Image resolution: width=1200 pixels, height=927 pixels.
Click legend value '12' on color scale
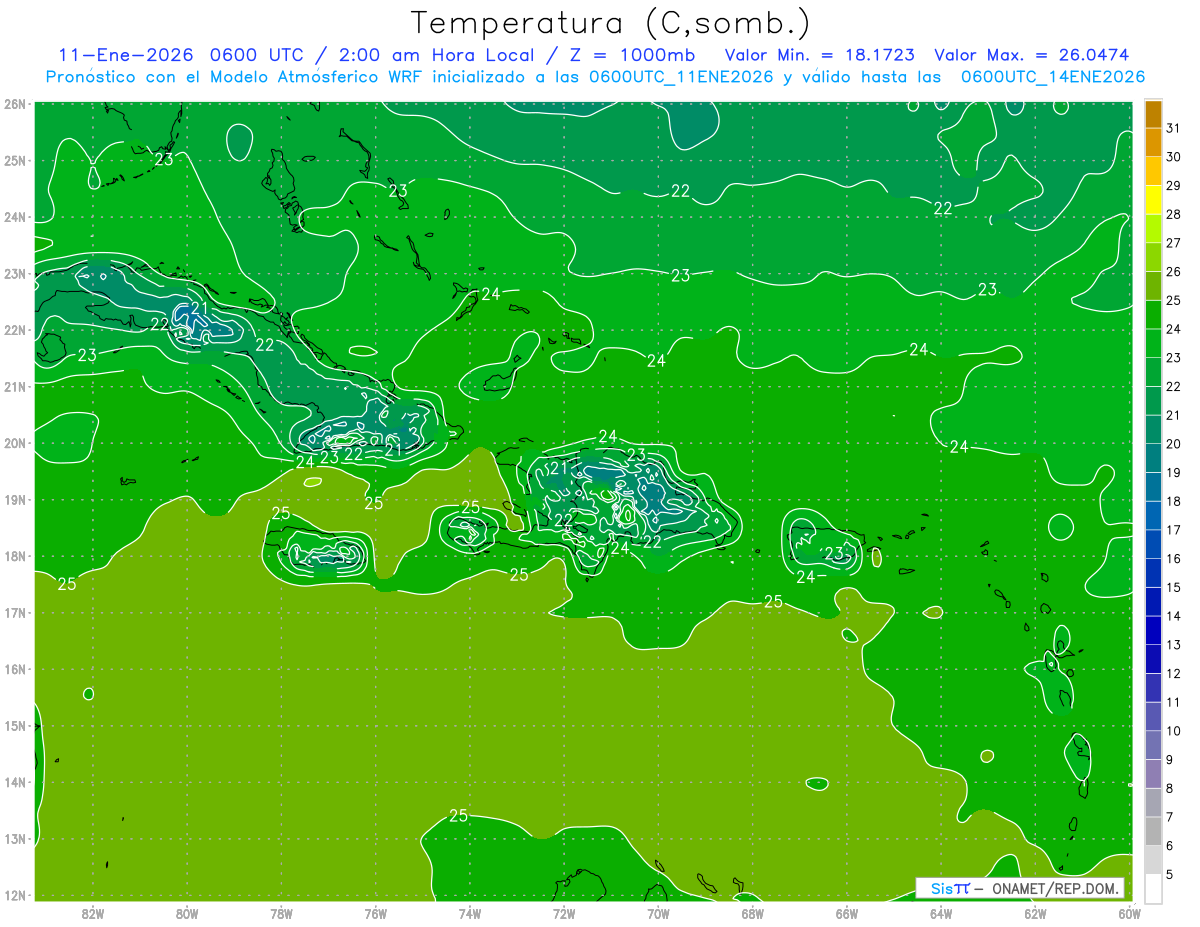pos(1173,673)
